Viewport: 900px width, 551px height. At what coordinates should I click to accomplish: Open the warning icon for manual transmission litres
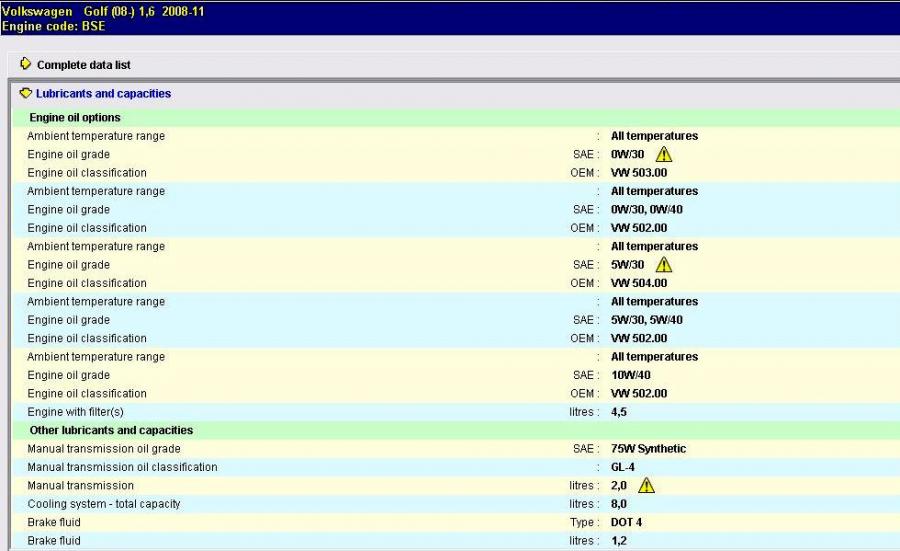coord(646,486)
